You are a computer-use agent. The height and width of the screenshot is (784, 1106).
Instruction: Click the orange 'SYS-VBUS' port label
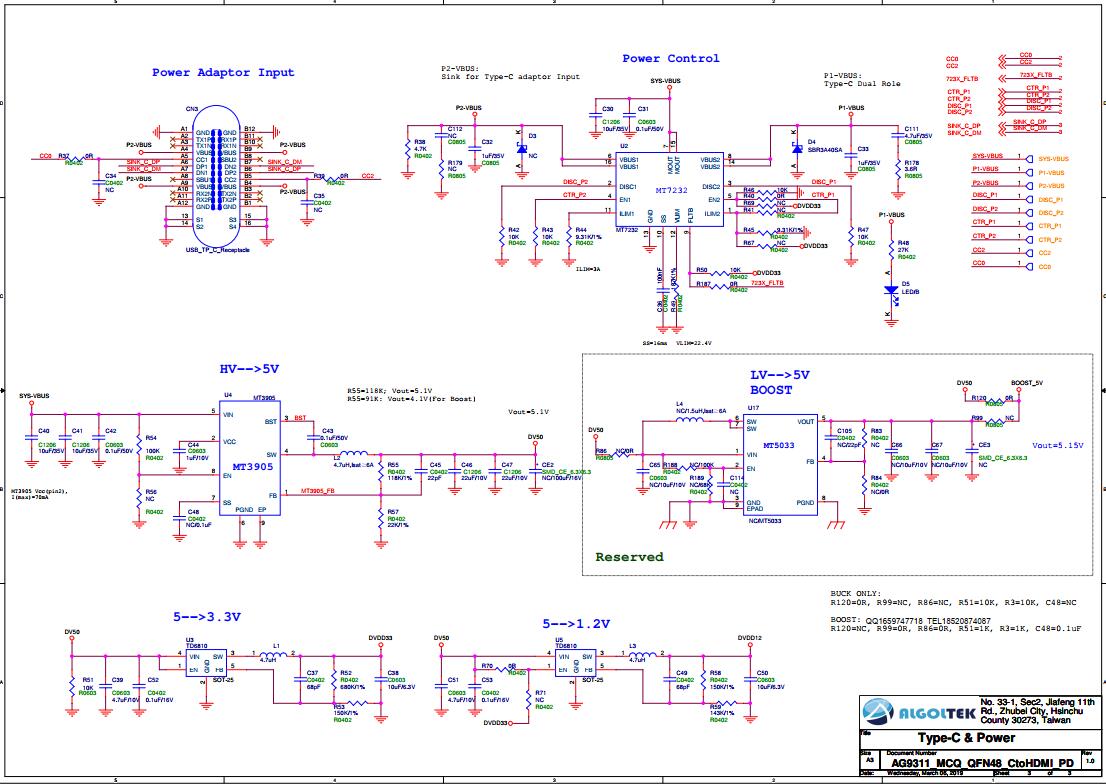pyautogui.click(x=1054, y=159)
